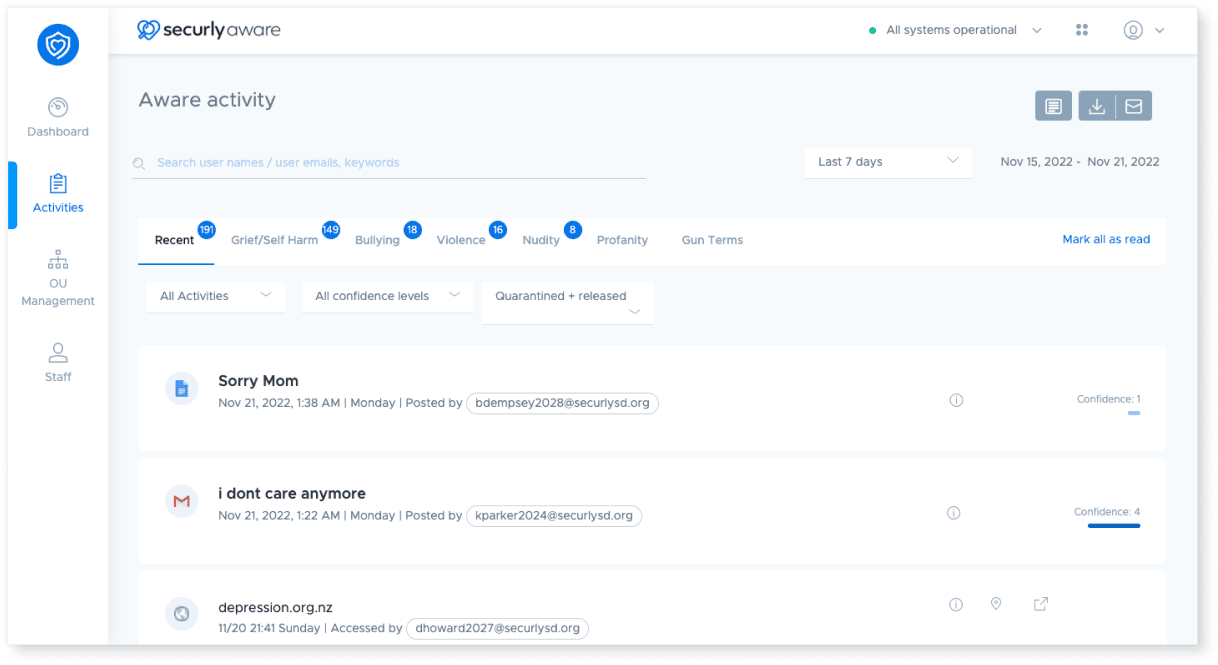Open All confidence levels dropdown
The width and height of the screenshot is (1218, 665).
(x=388, y=296)
